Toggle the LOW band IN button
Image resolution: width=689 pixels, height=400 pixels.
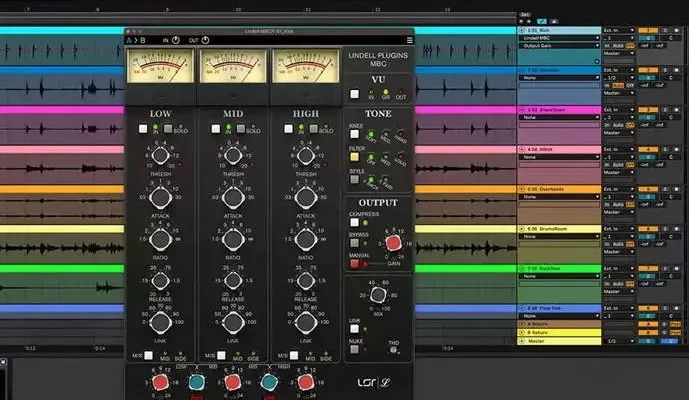coord(143,129)
